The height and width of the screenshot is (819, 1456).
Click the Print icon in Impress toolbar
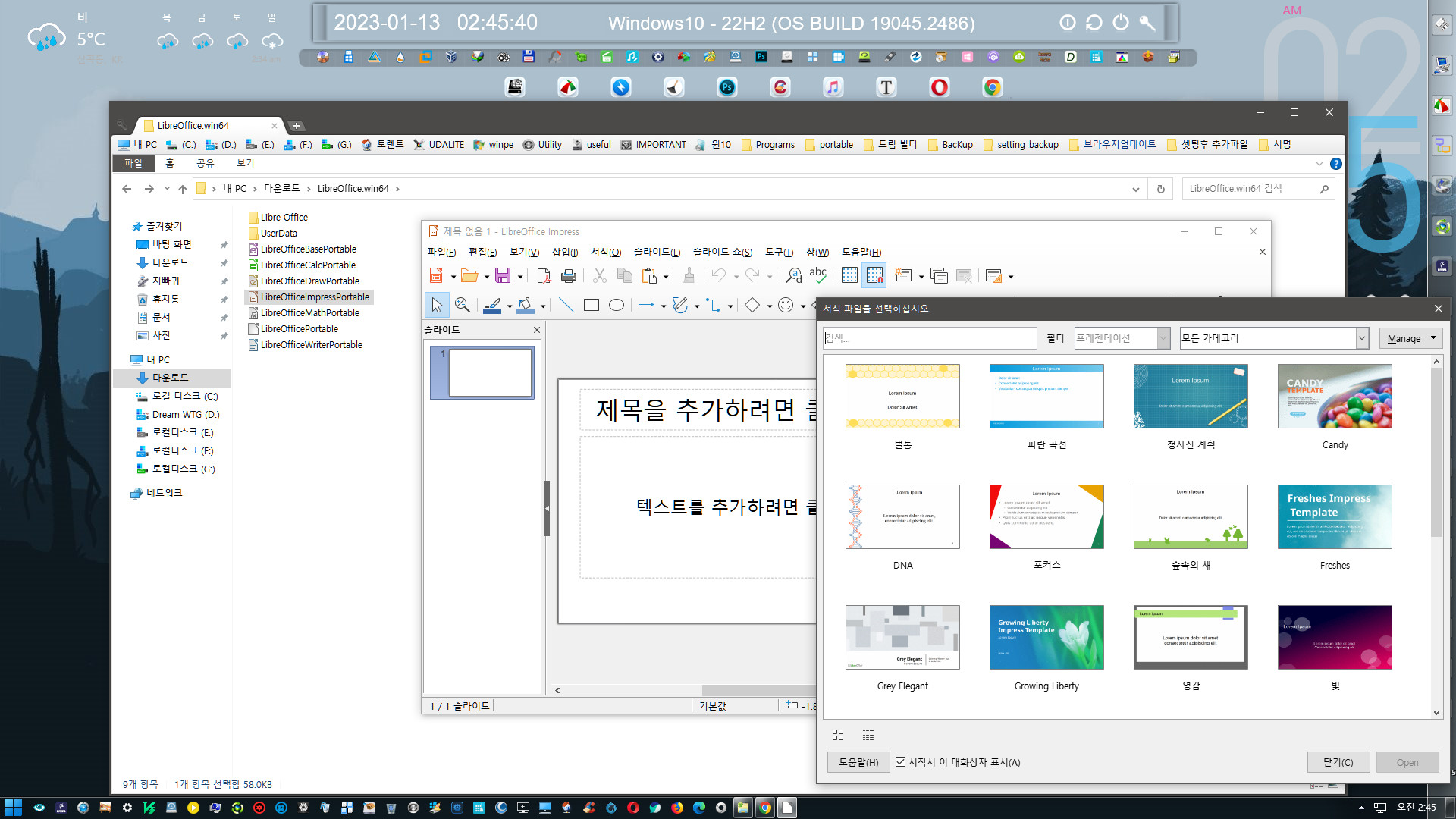coord(569,276)
